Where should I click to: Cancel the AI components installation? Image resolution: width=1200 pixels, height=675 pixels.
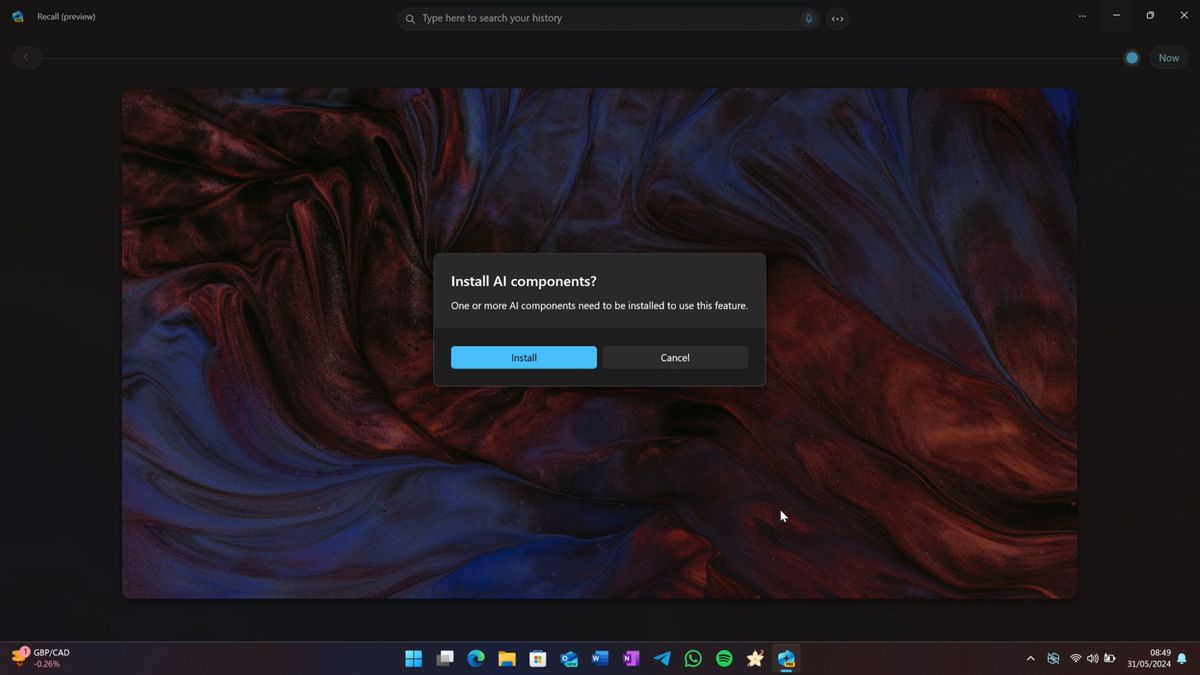(674, 357)
